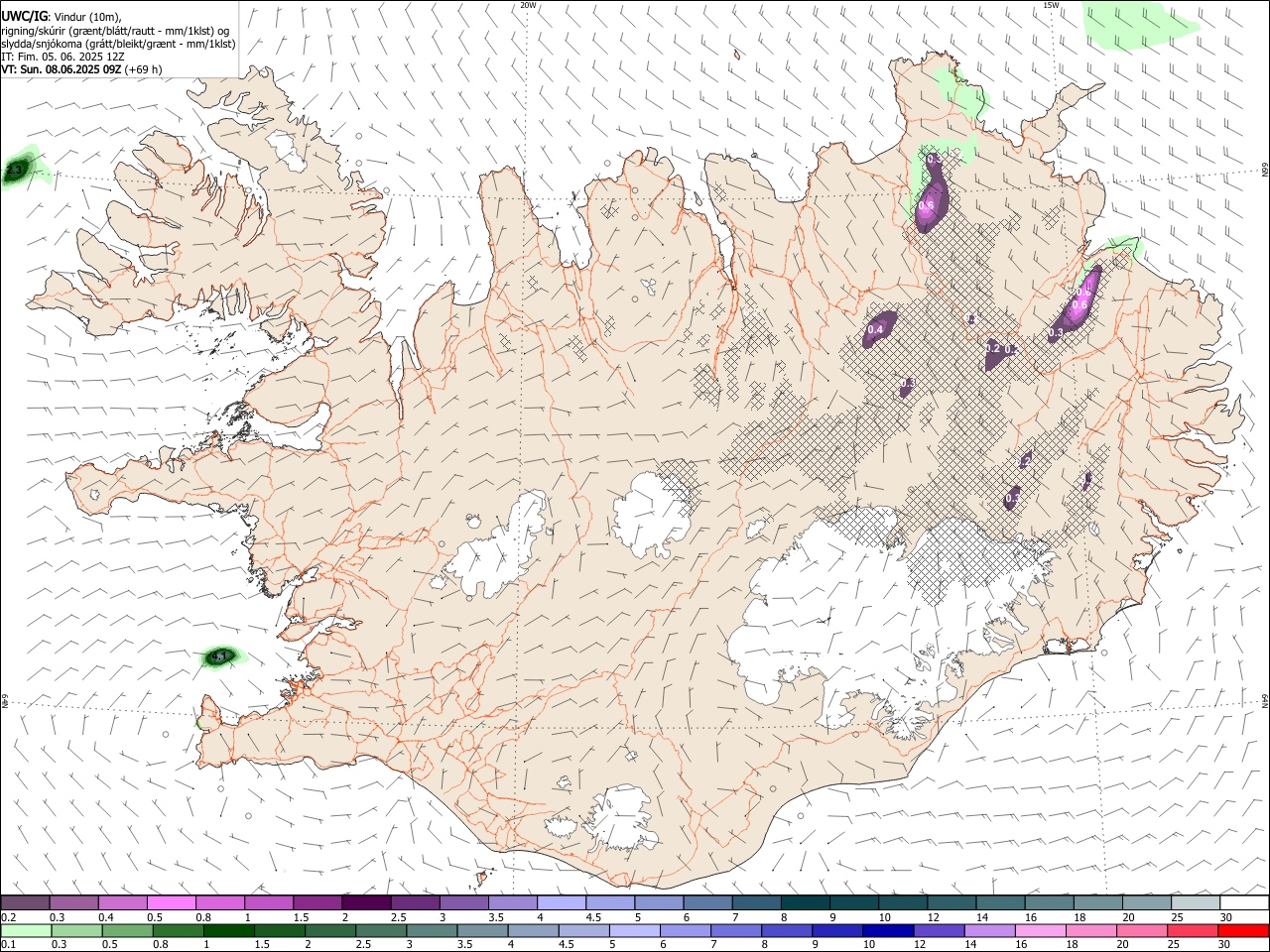Pick the light pink rain swatch labeled 16
Viewport: 1270px width, 952px height.
[x=1041, y=931]
